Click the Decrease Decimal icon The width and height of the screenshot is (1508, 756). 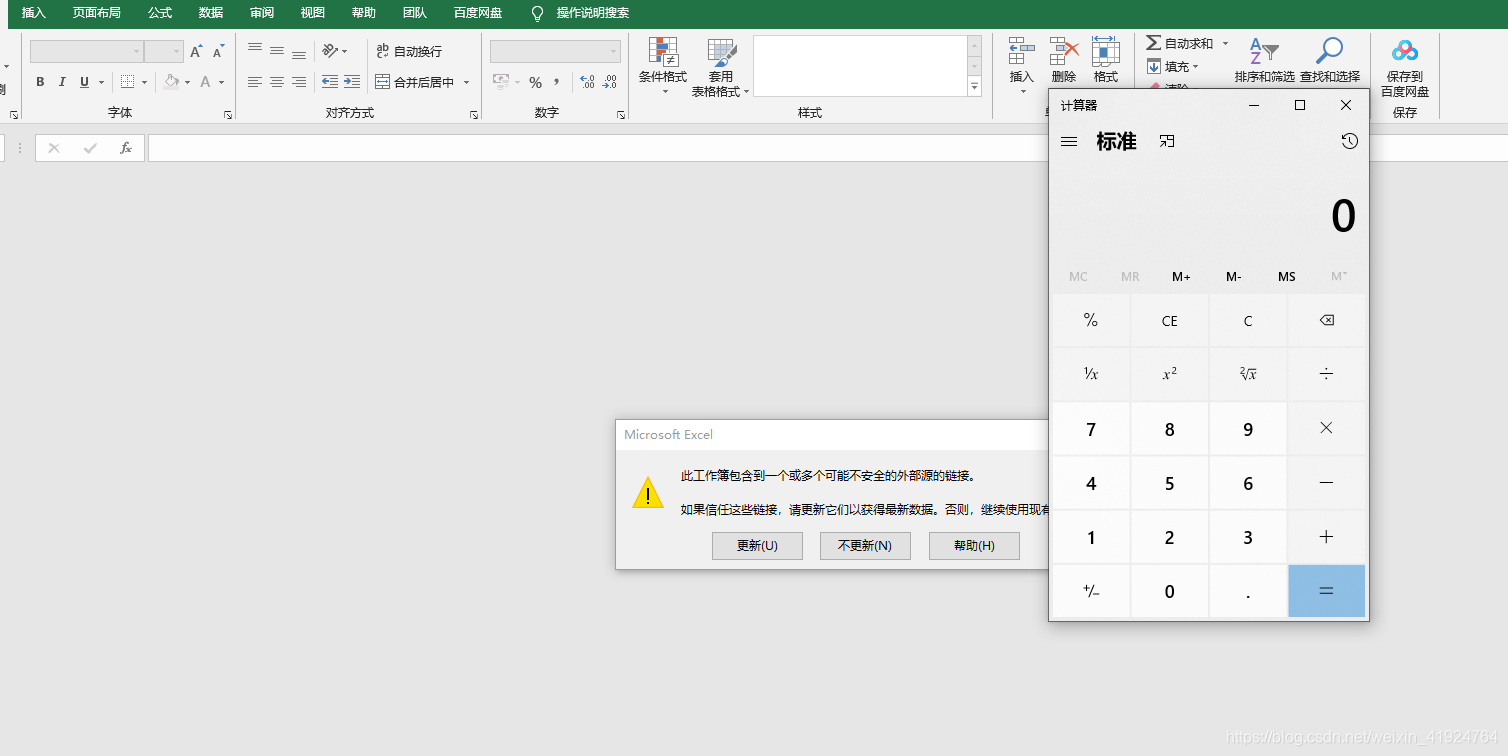point(610,82)
